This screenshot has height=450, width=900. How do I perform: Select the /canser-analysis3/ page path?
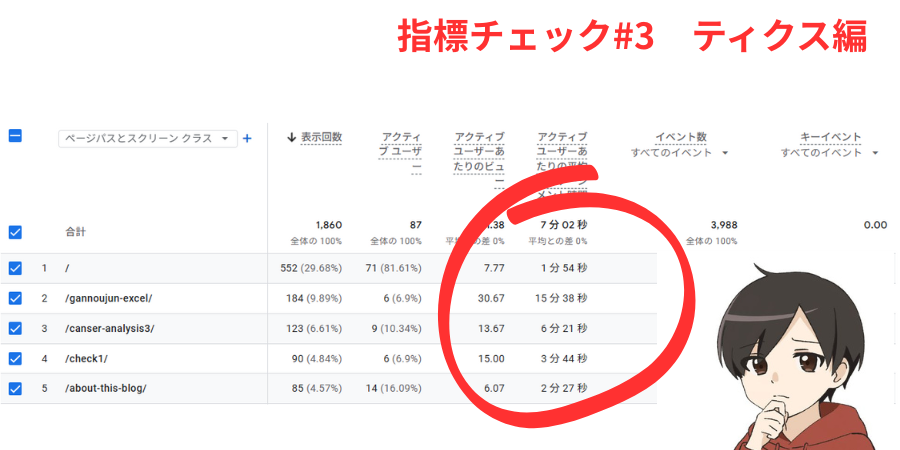109,328
